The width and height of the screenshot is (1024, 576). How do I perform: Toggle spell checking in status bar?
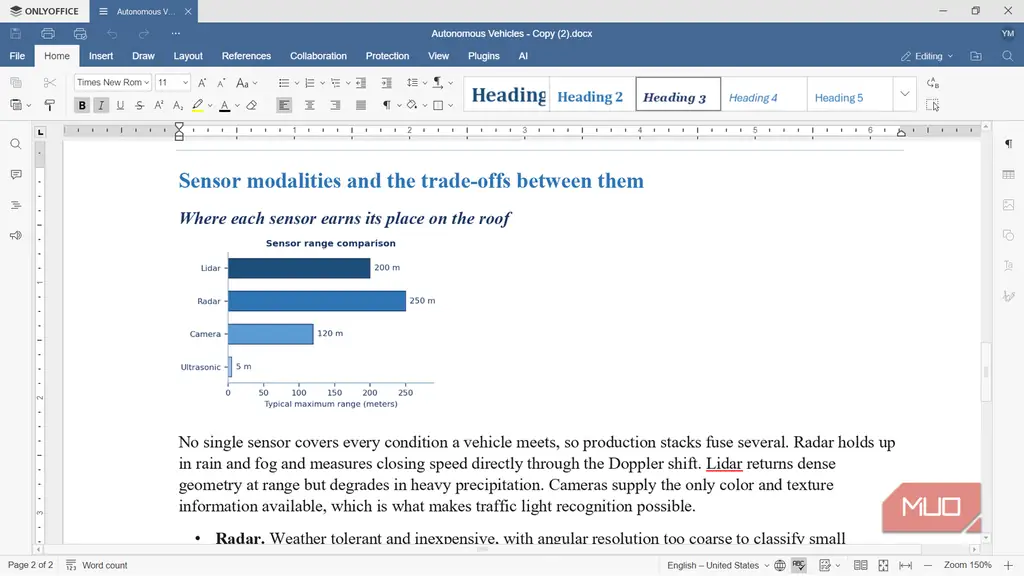pos(799,565)
